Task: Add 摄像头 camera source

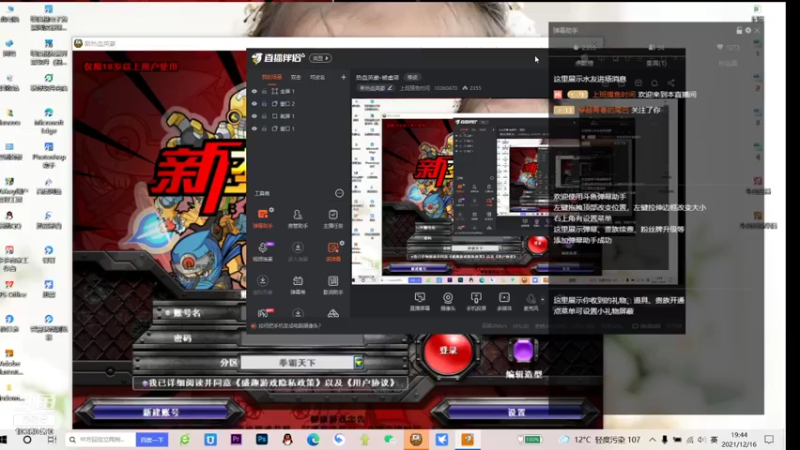Action: click(447, 302)
